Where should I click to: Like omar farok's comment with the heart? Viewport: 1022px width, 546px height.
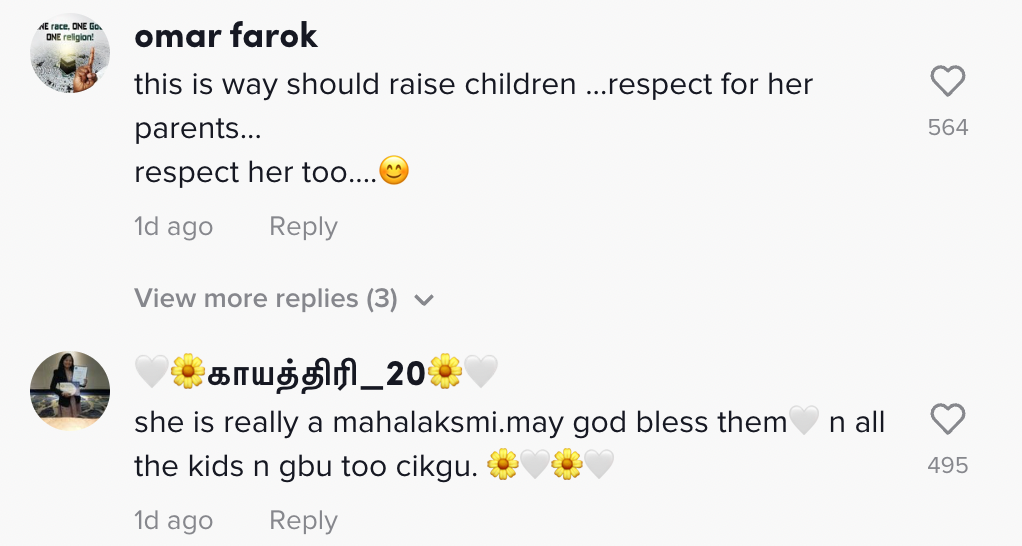(x=947, y=81)
